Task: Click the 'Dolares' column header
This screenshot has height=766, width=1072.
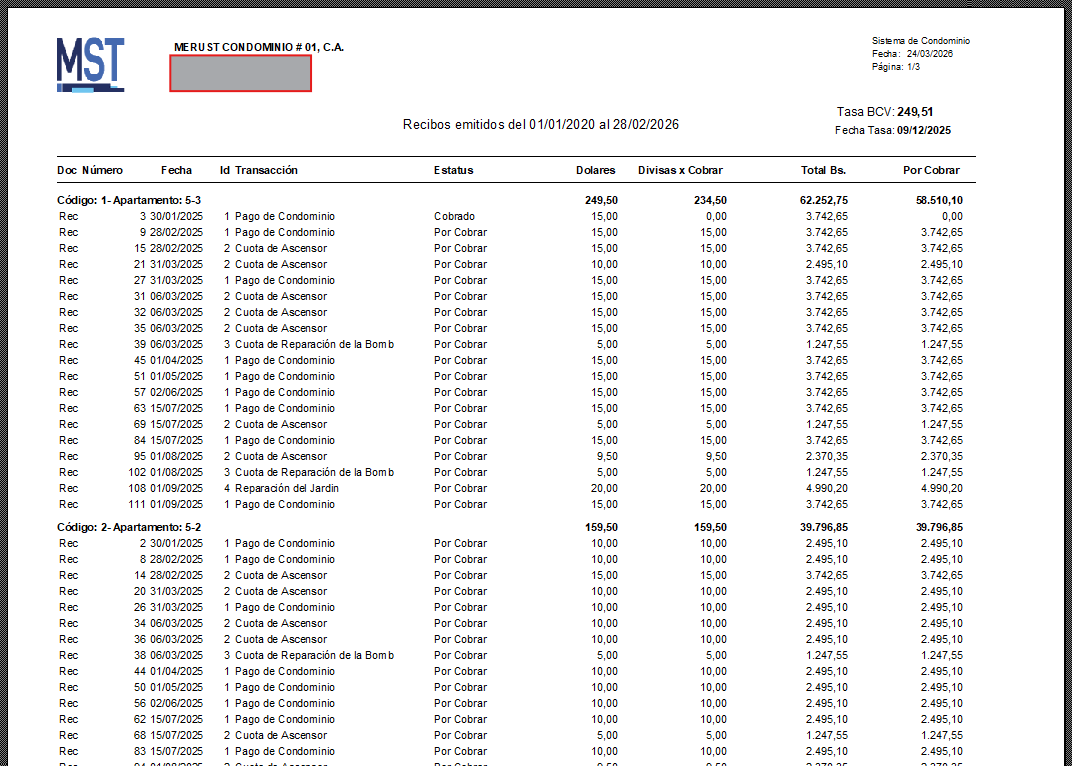Action: (x=596, y=170)
